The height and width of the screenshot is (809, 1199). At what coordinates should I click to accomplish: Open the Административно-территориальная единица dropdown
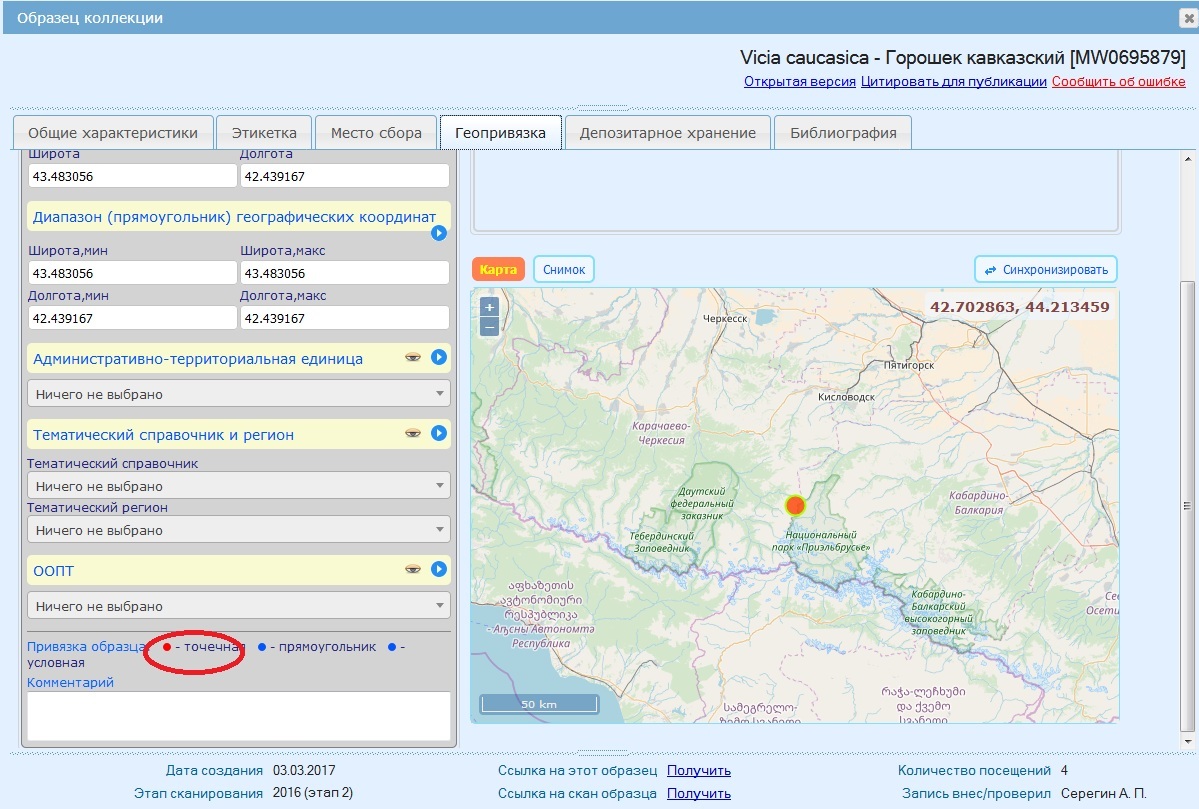(238, 394)
